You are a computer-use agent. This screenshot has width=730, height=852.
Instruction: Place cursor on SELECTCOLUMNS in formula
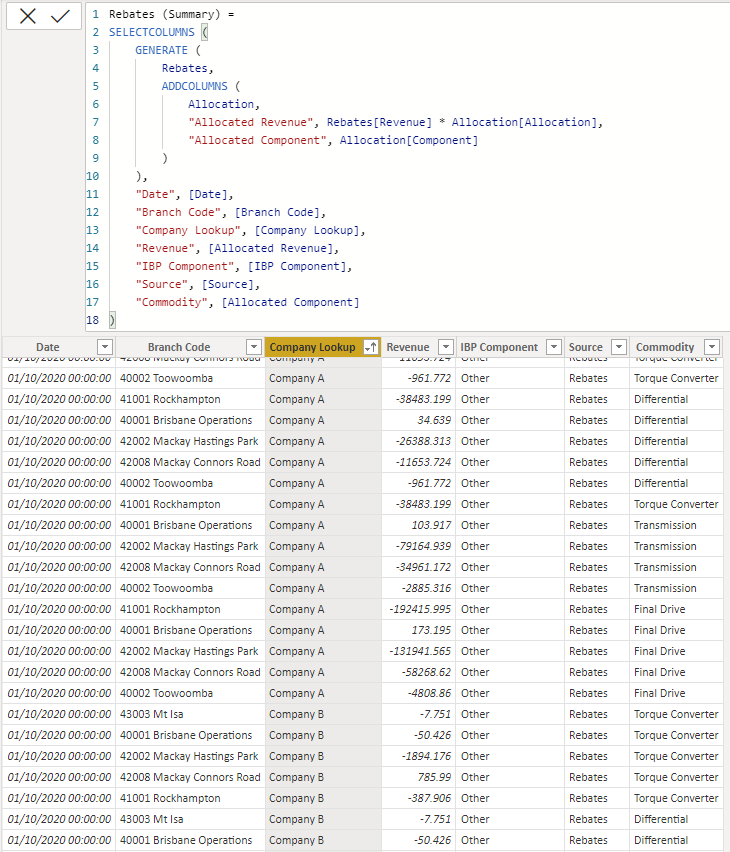click(152, 32)
